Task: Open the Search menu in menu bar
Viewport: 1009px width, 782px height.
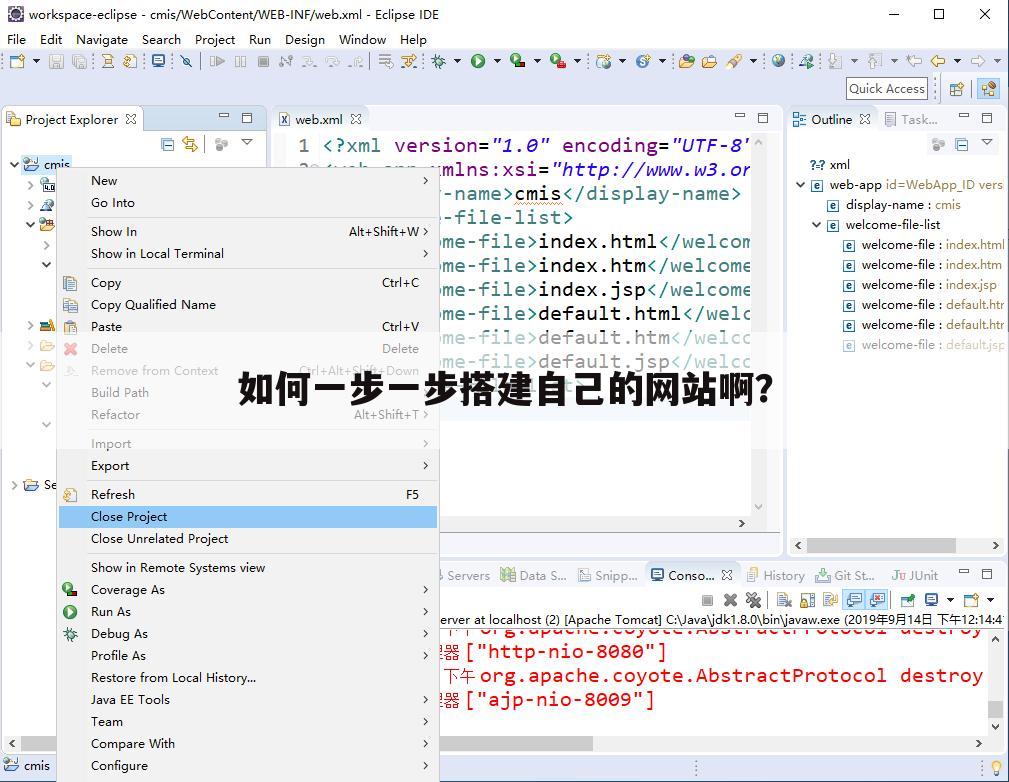Action: click(161, 39)
